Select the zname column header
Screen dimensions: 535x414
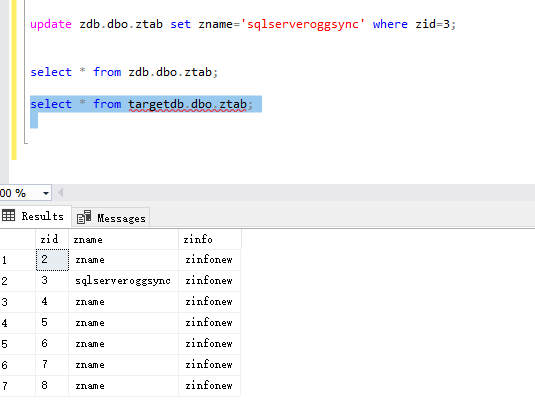point(124,239)
